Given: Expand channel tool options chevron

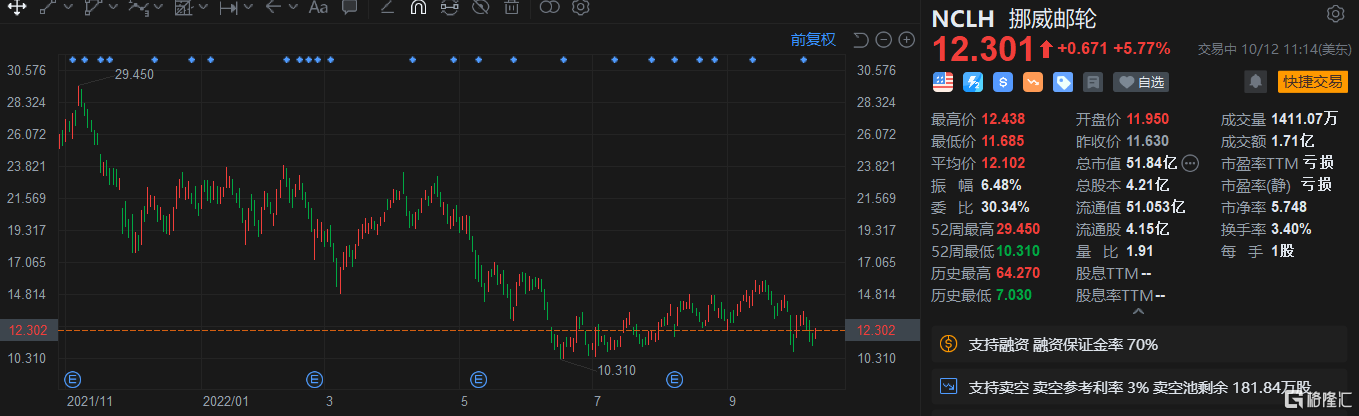Looking at the screenshot, I should point(112,8).
